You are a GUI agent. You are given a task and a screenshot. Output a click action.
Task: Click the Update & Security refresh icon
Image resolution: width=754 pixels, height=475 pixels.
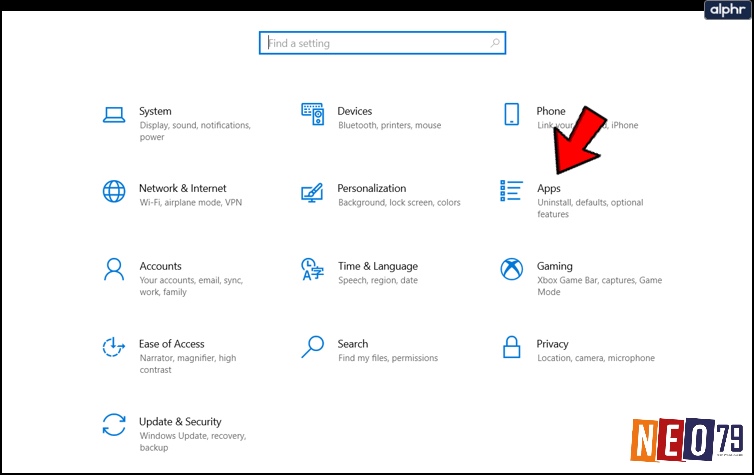coord(114,425)
